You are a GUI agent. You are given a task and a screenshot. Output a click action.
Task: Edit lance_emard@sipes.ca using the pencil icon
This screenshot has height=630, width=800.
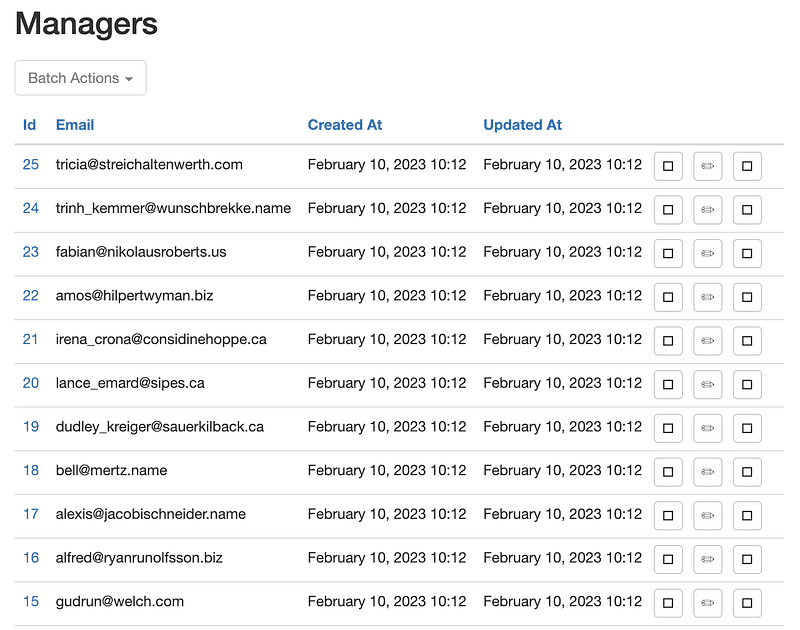[x=708, y=384]
